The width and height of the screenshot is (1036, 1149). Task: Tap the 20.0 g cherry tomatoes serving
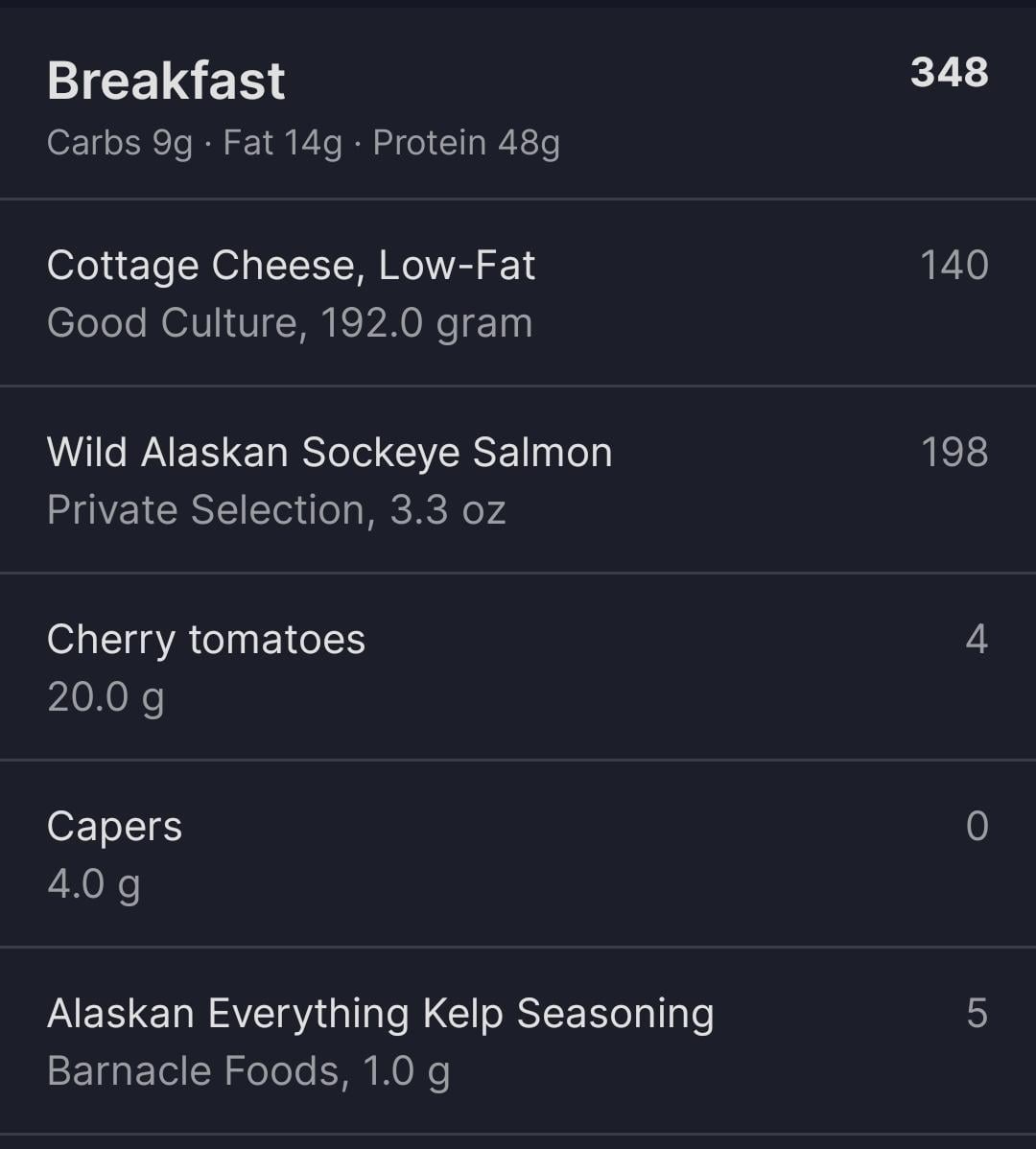[106, 697]
